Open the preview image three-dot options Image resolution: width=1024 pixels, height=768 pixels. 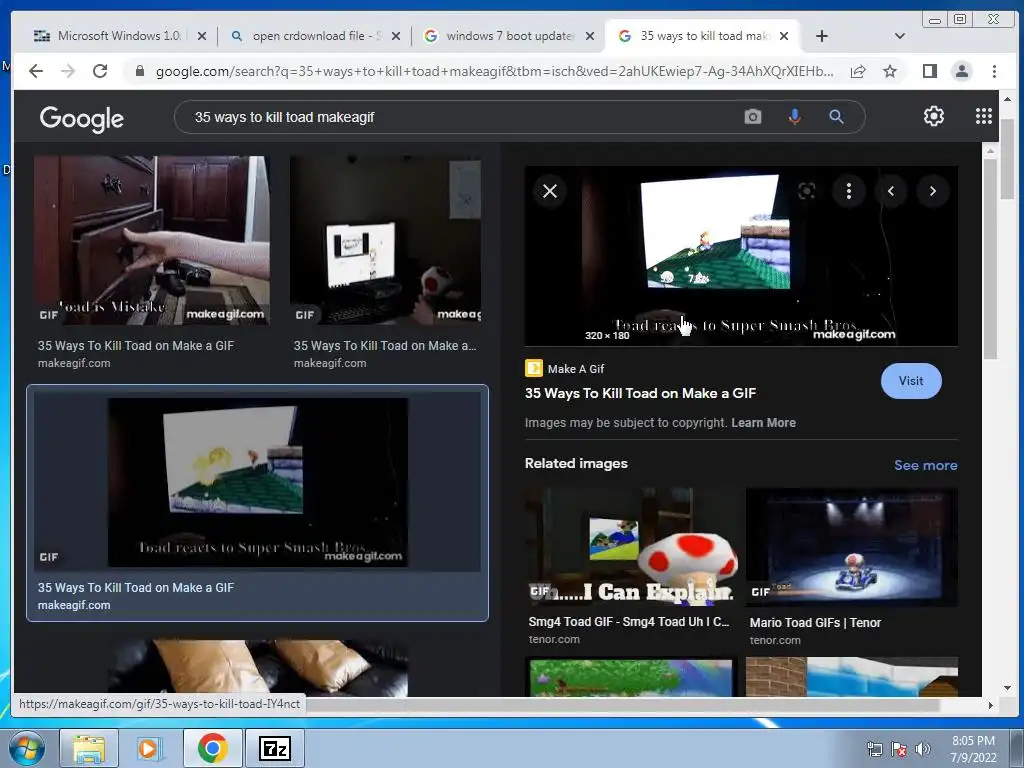pyautogui.click(x=849, y=191)
